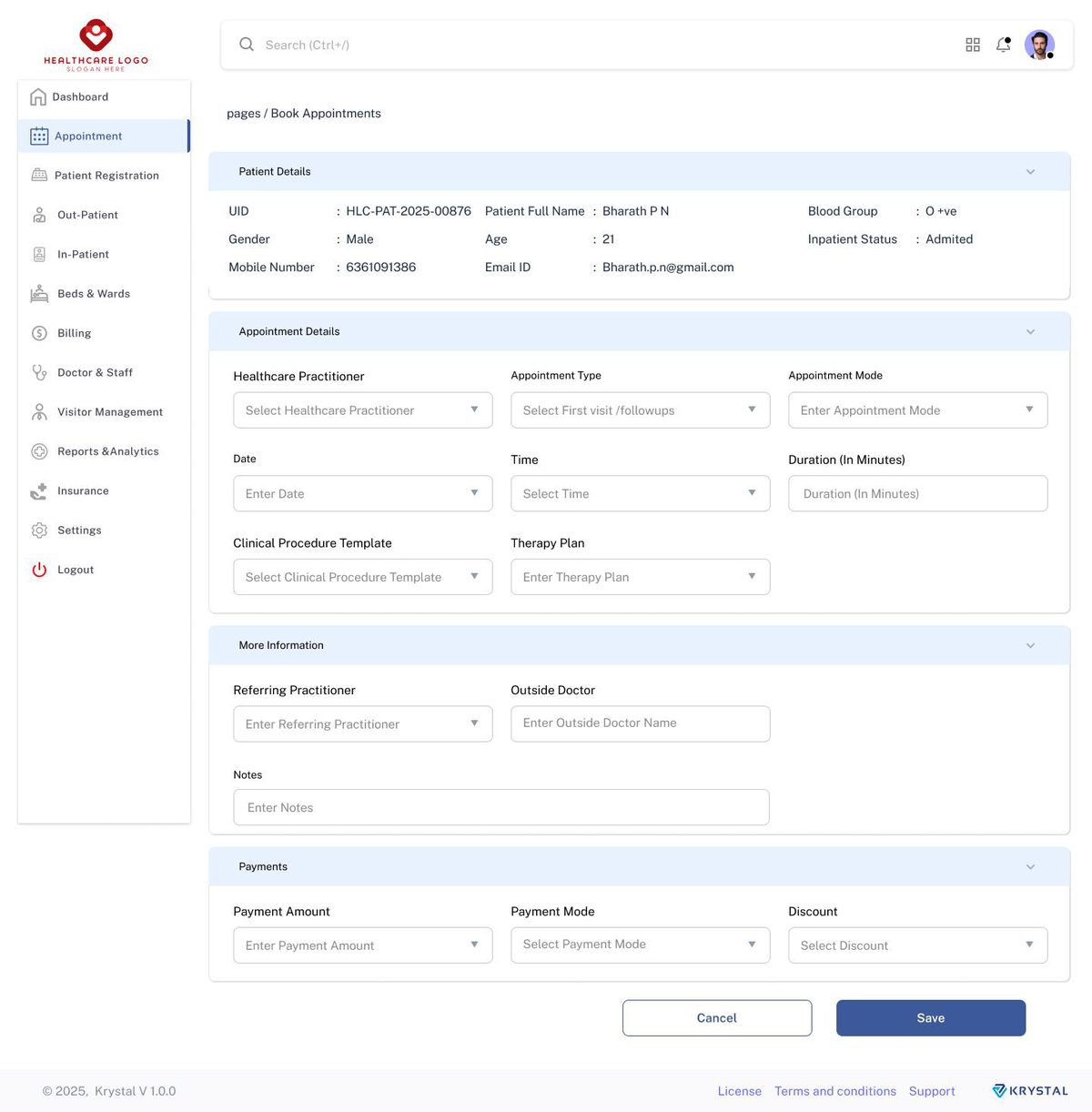
Task: Open the Healthcare Practitioner dropdown
Action: coord(363,410)
